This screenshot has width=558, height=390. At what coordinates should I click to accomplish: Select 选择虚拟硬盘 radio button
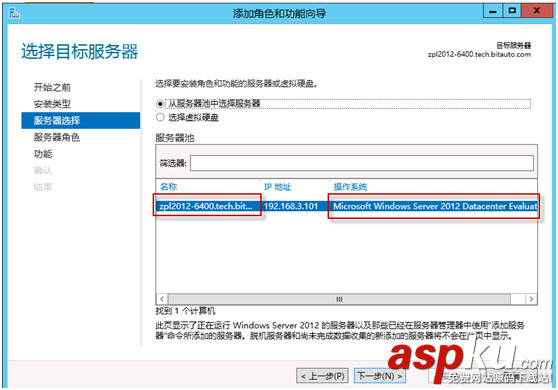[160, 117]
